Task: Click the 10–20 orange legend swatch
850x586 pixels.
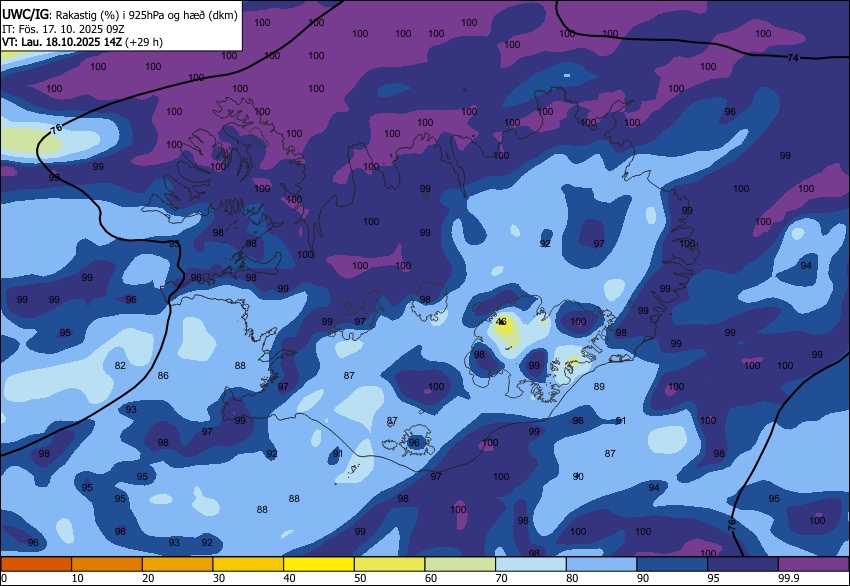Action: click(107, 564)
